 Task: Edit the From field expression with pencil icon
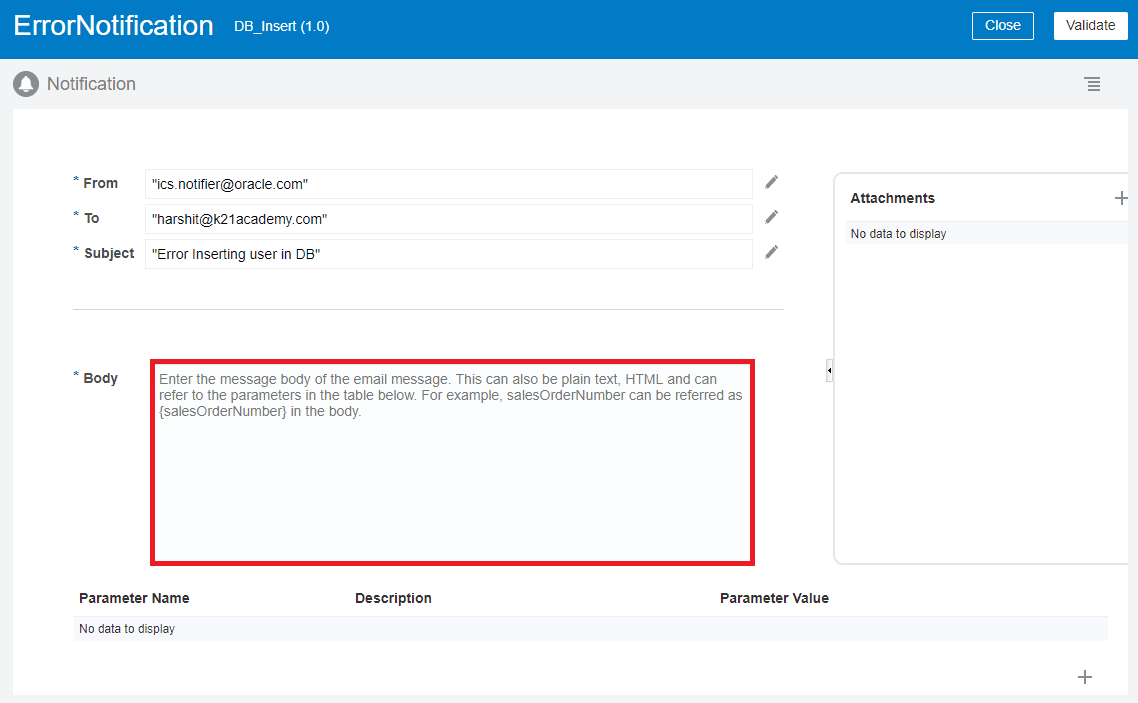coord(770,182)
